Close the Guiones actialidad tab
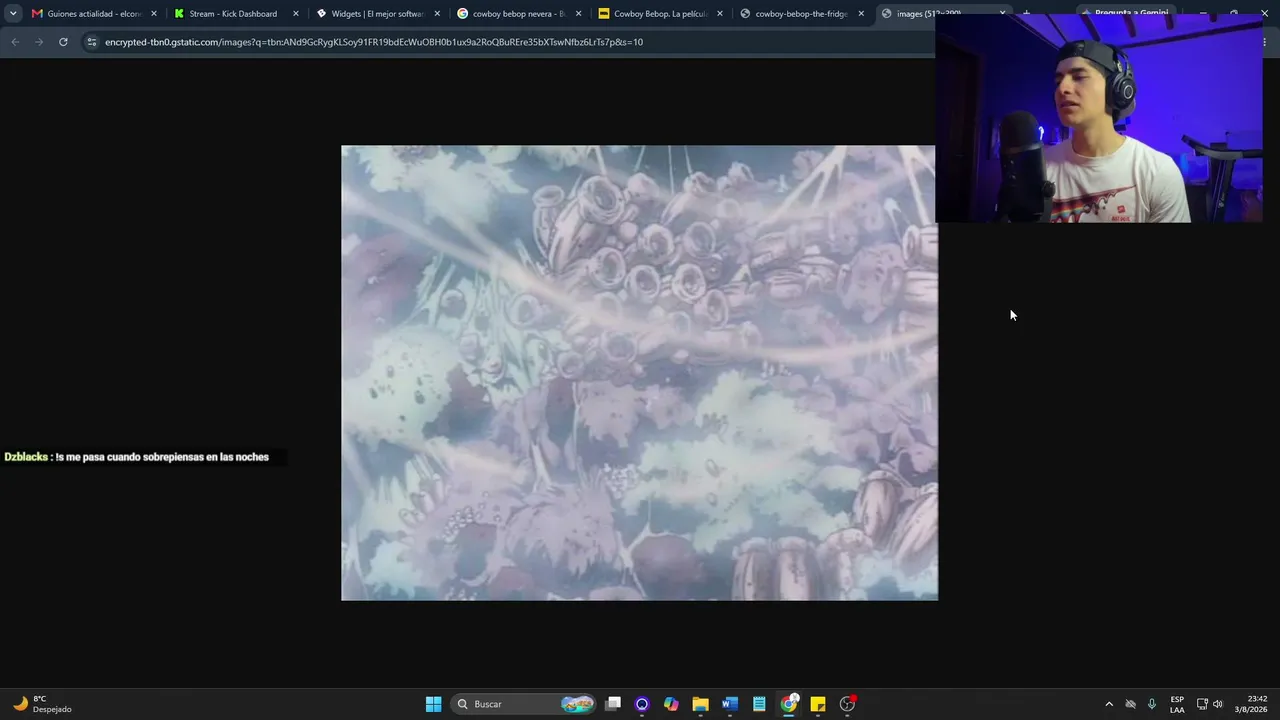The height and width of the screenshot is (720, 1280). click(154, 14)
